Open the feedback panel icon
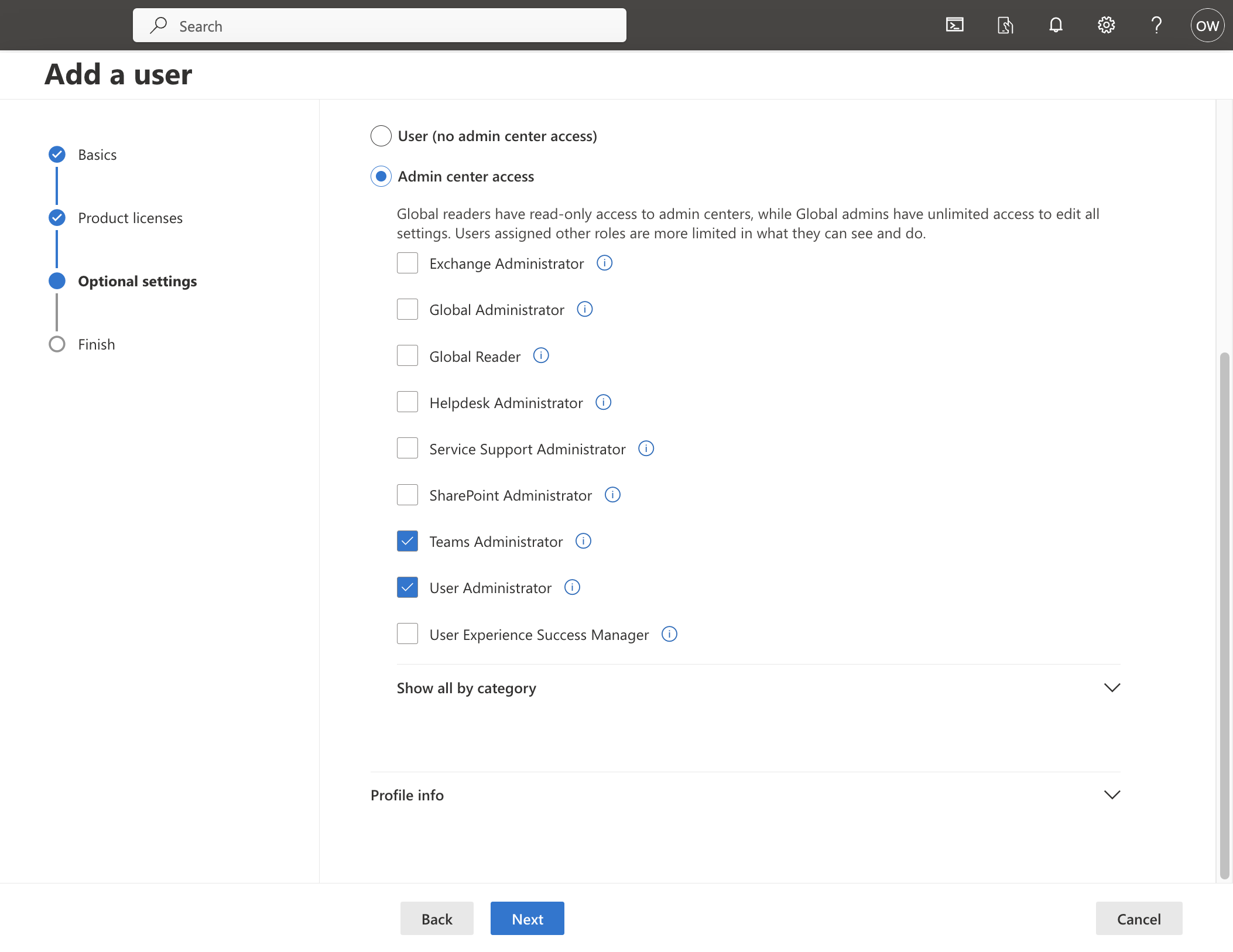 (x=1005, y=25)
